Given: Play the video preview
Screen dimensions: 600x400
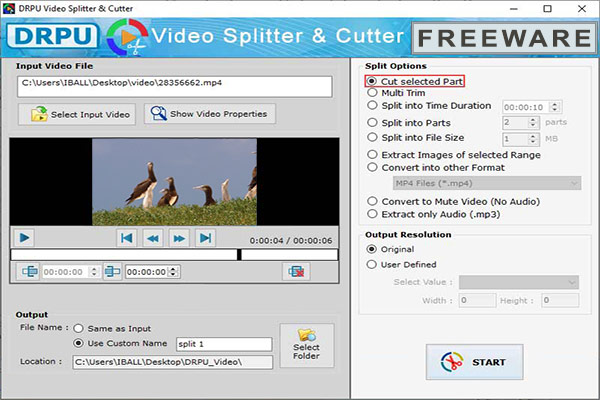Looking at the screenshot, I should (24, 238).
